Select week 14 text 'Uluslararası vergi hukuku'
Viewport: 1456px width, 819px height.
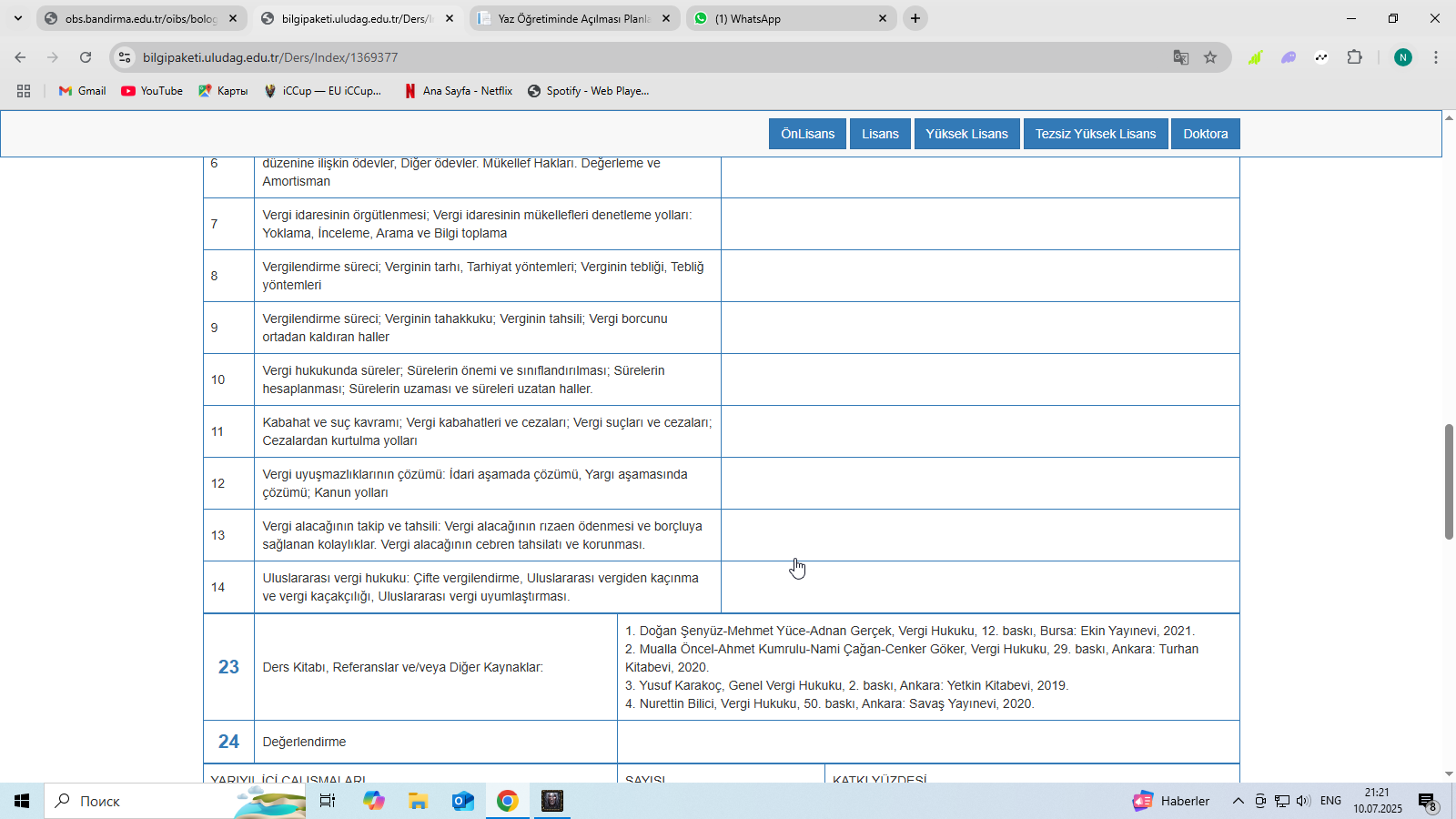pos(336,578)
